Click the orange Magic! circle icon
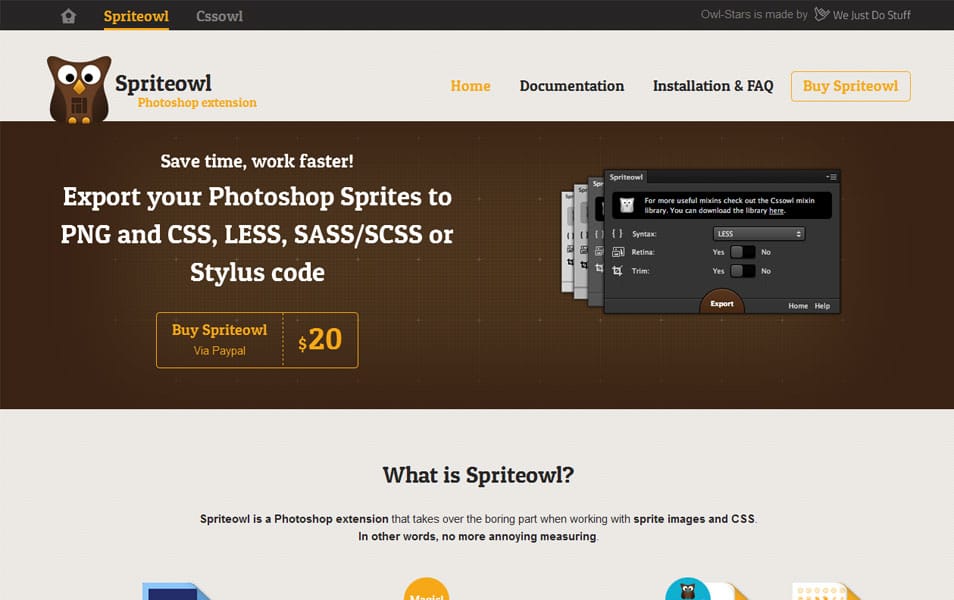 click(427, 589)
